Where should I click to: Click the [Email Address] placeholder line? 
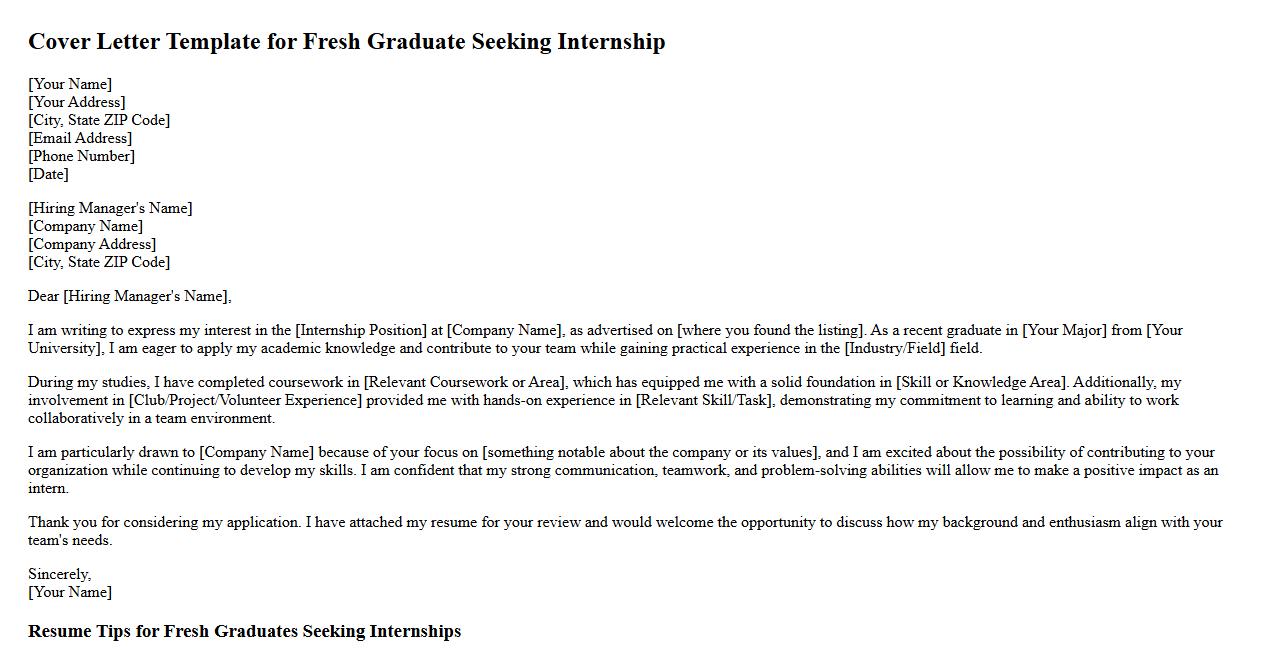[x=80, y=138]
